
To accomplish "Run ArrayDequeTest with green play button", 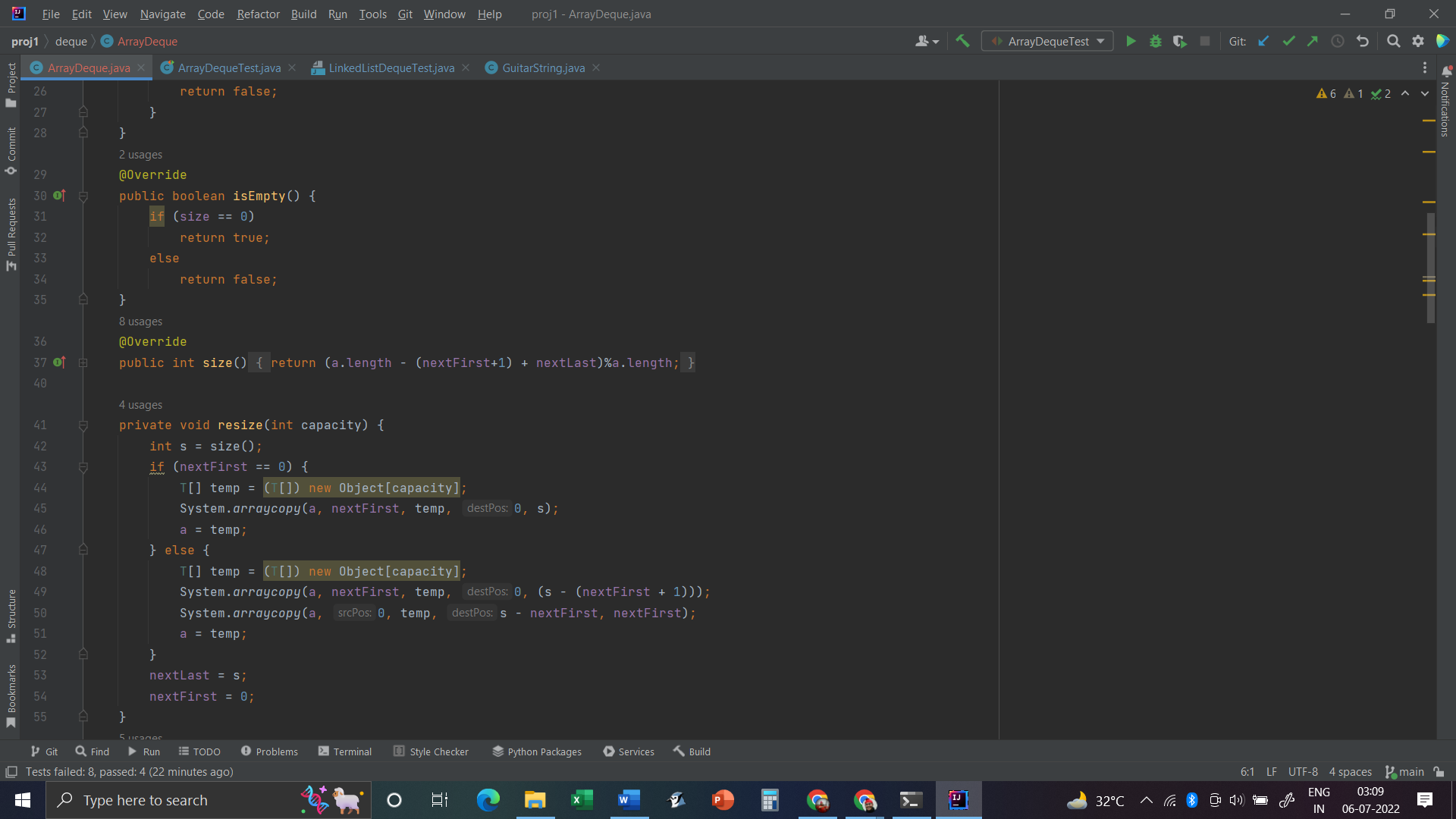I will pos(1131,42).
